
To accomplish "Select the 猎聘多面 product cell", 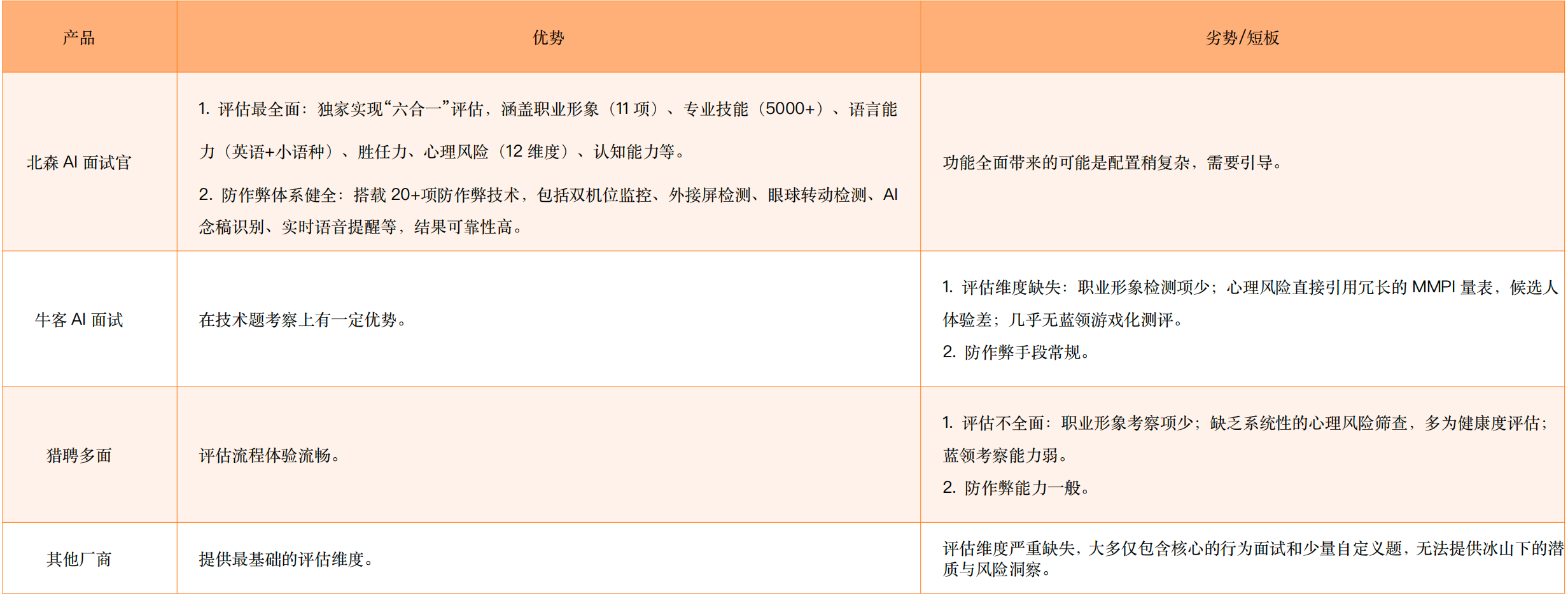I will 90,455.
